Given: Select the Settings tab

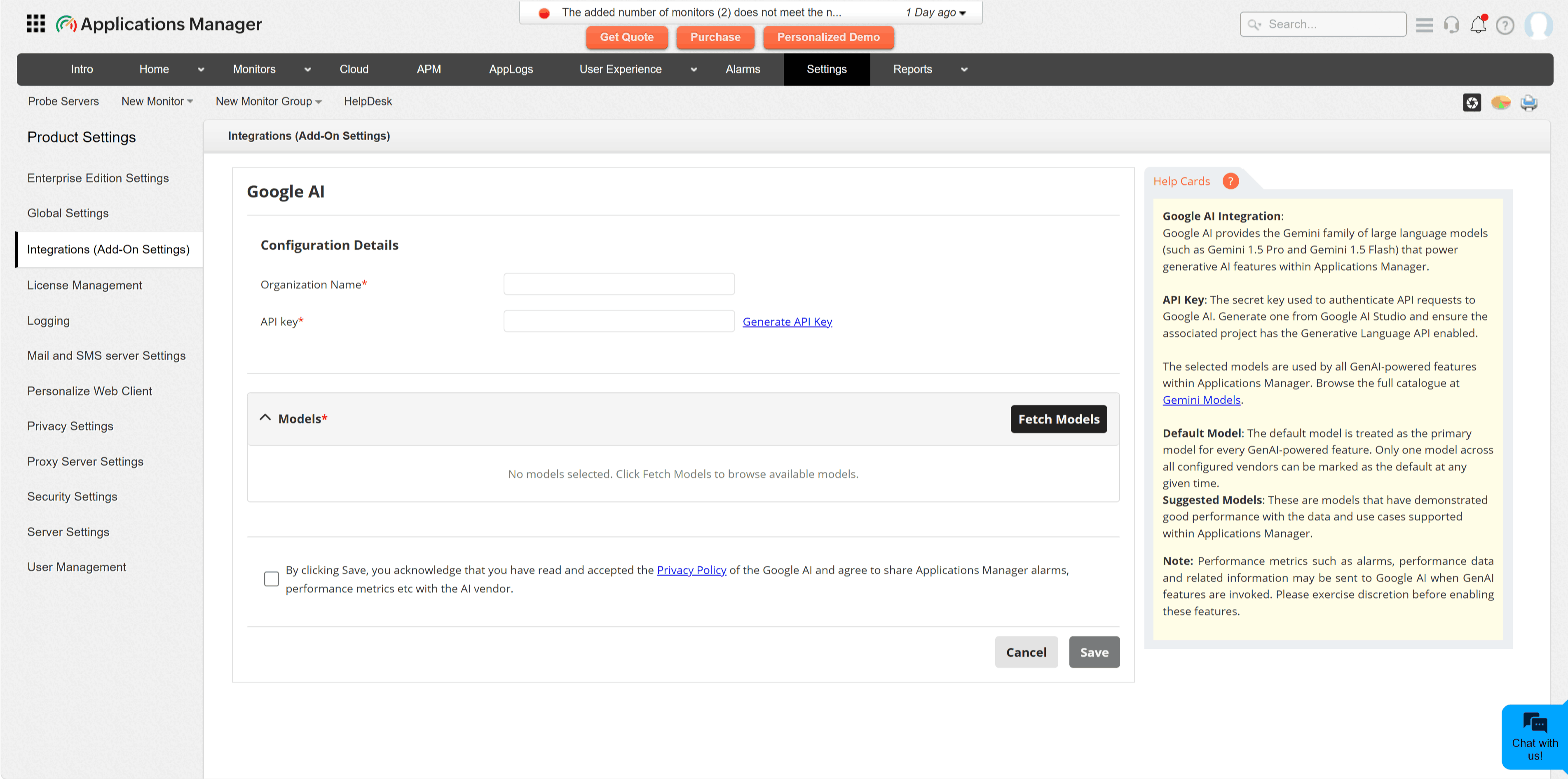Looking at the screenshot, I should [x=826, y=69].
